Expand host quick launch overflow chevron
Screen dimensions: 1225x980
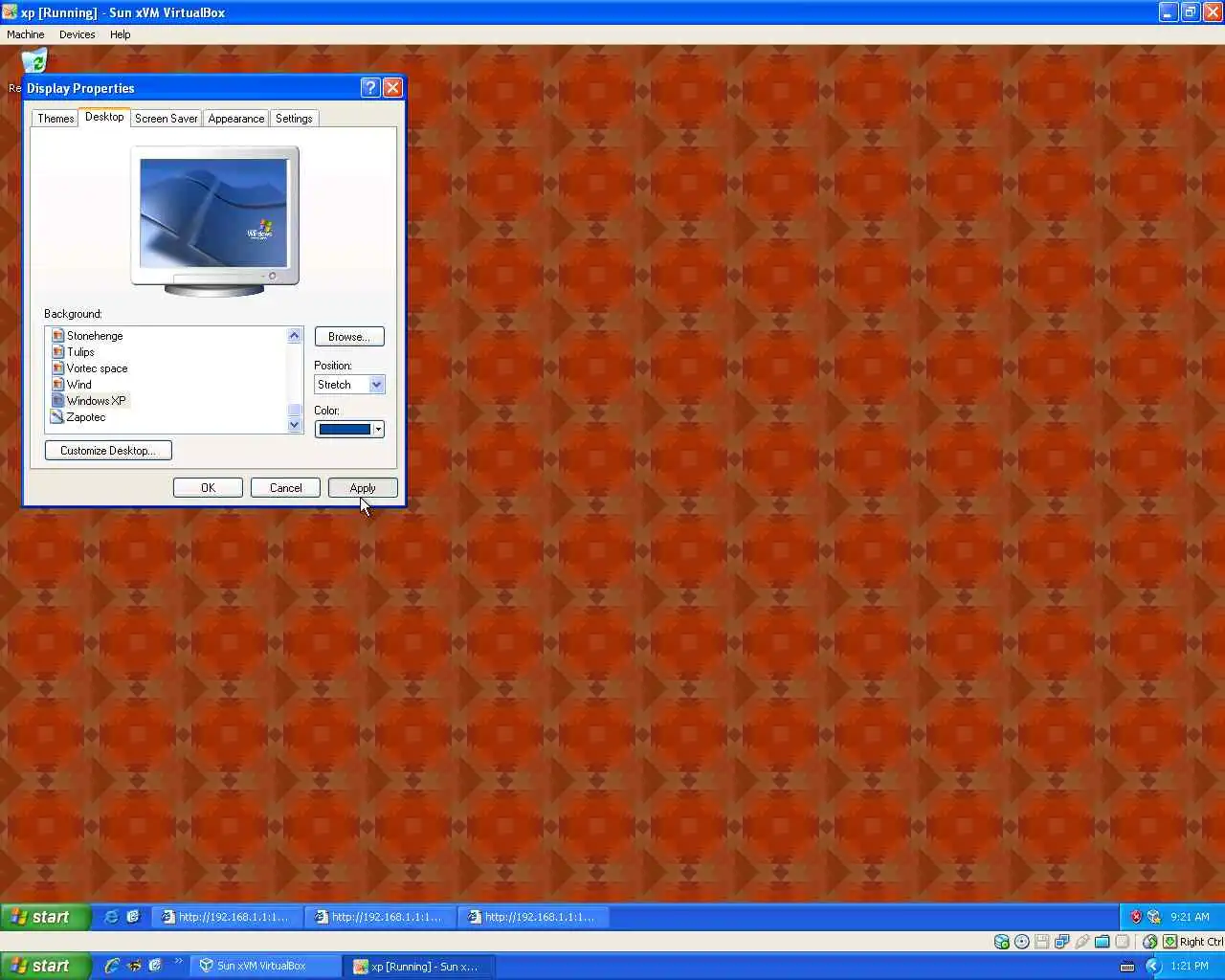(178, 962)
